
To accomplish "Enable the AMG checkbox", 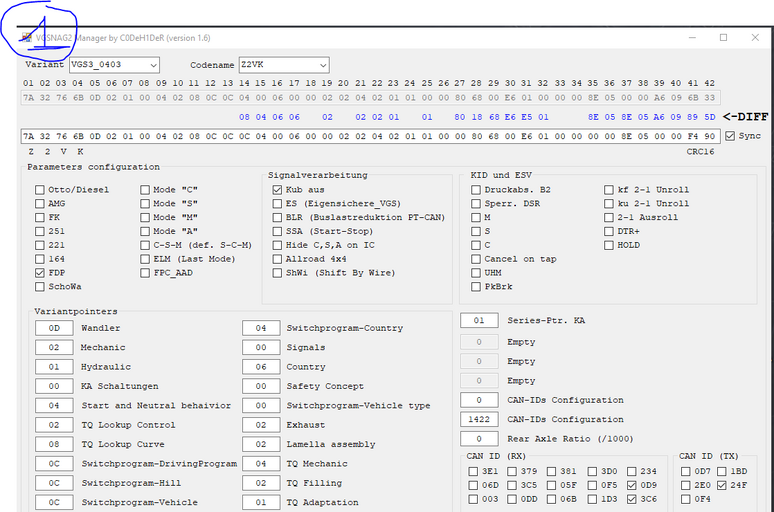I will [40, 204].
